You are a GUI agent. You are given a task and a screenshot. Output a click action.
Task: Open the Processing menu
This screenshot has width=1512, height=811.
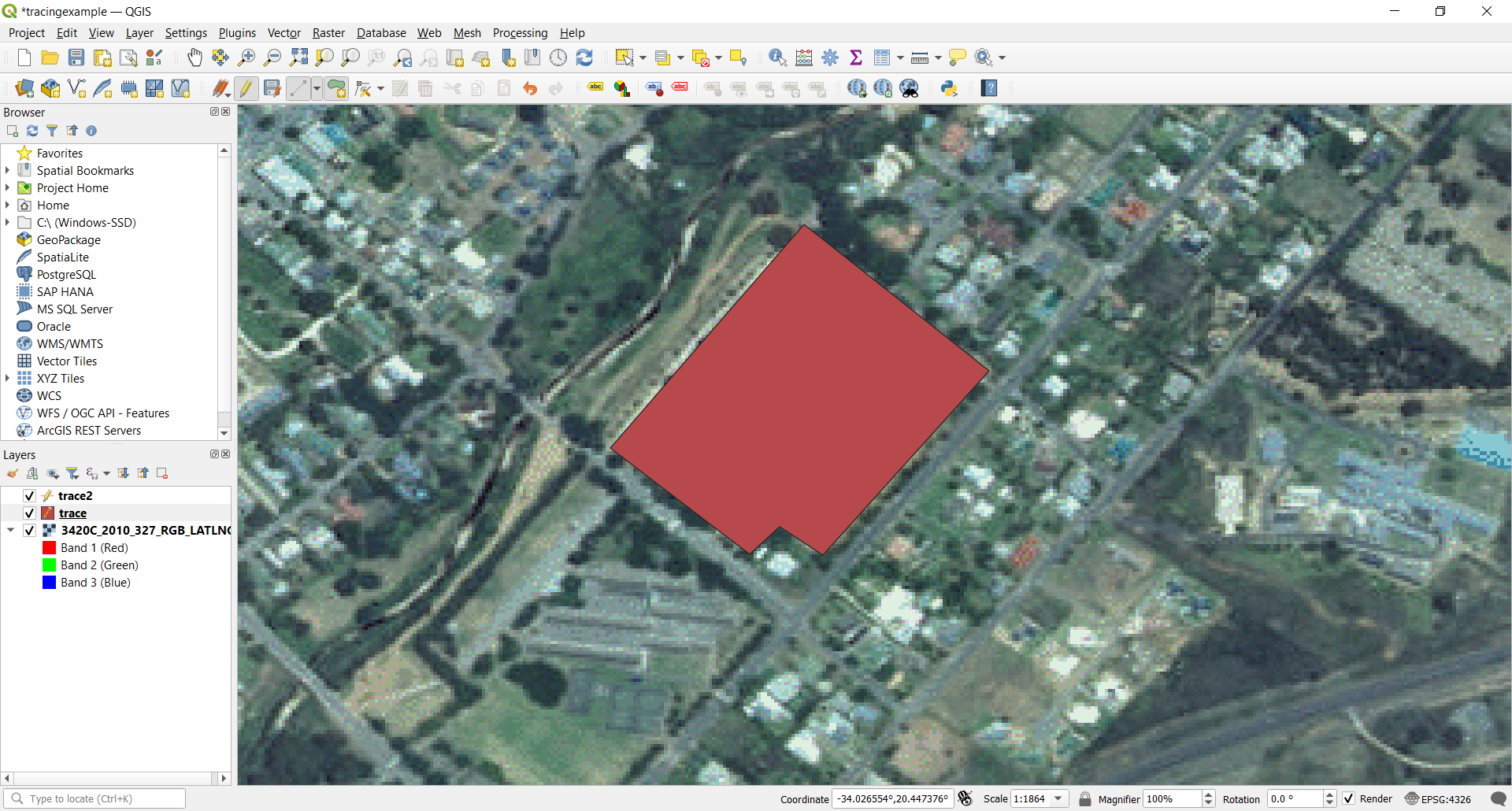click(x=520, y=32)
